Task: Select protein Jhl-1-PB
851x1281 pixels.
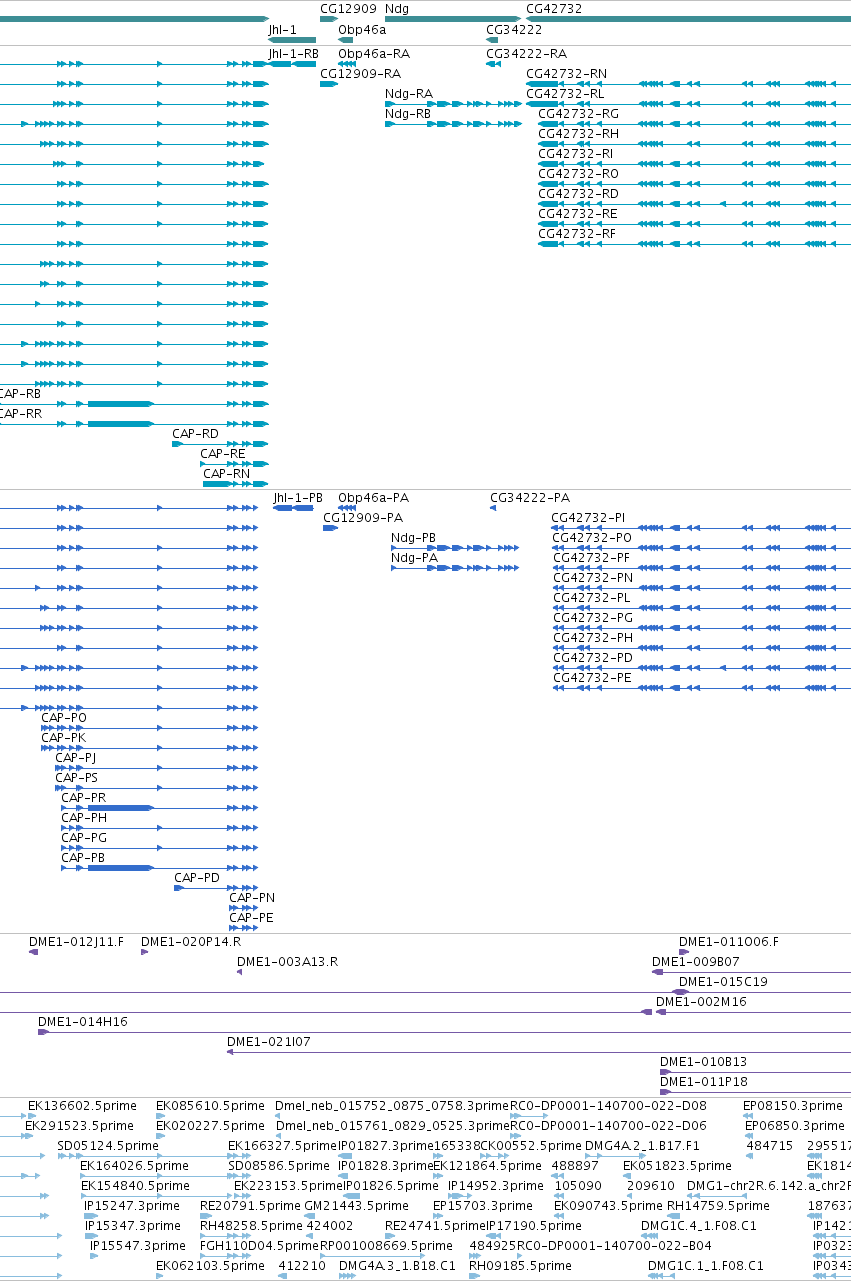Action: click(x=298, y=497)
